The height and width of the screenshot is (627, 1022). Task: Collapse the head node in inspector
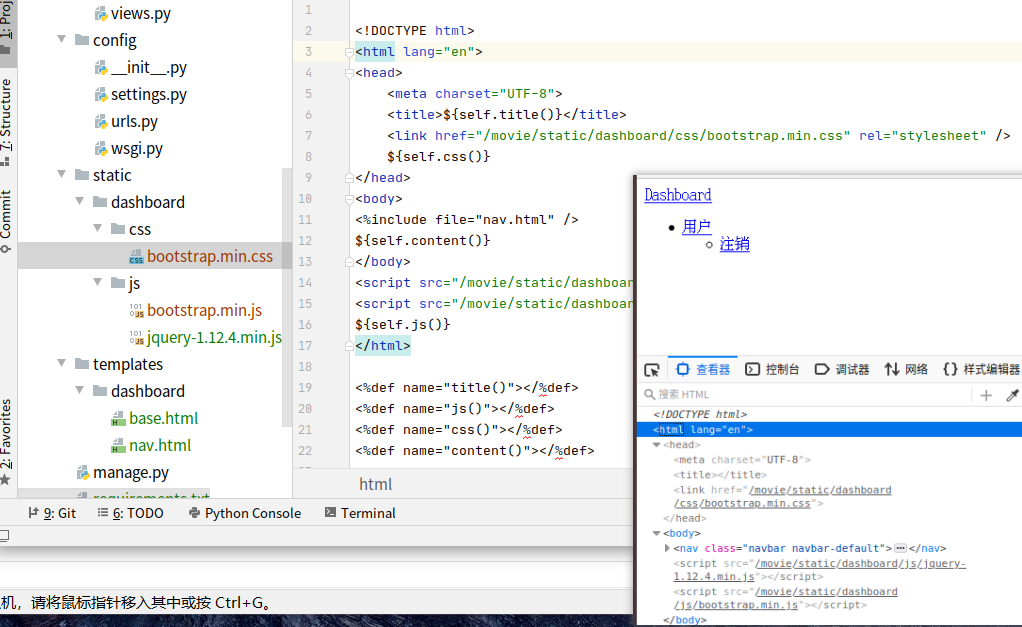click(656, 445)
